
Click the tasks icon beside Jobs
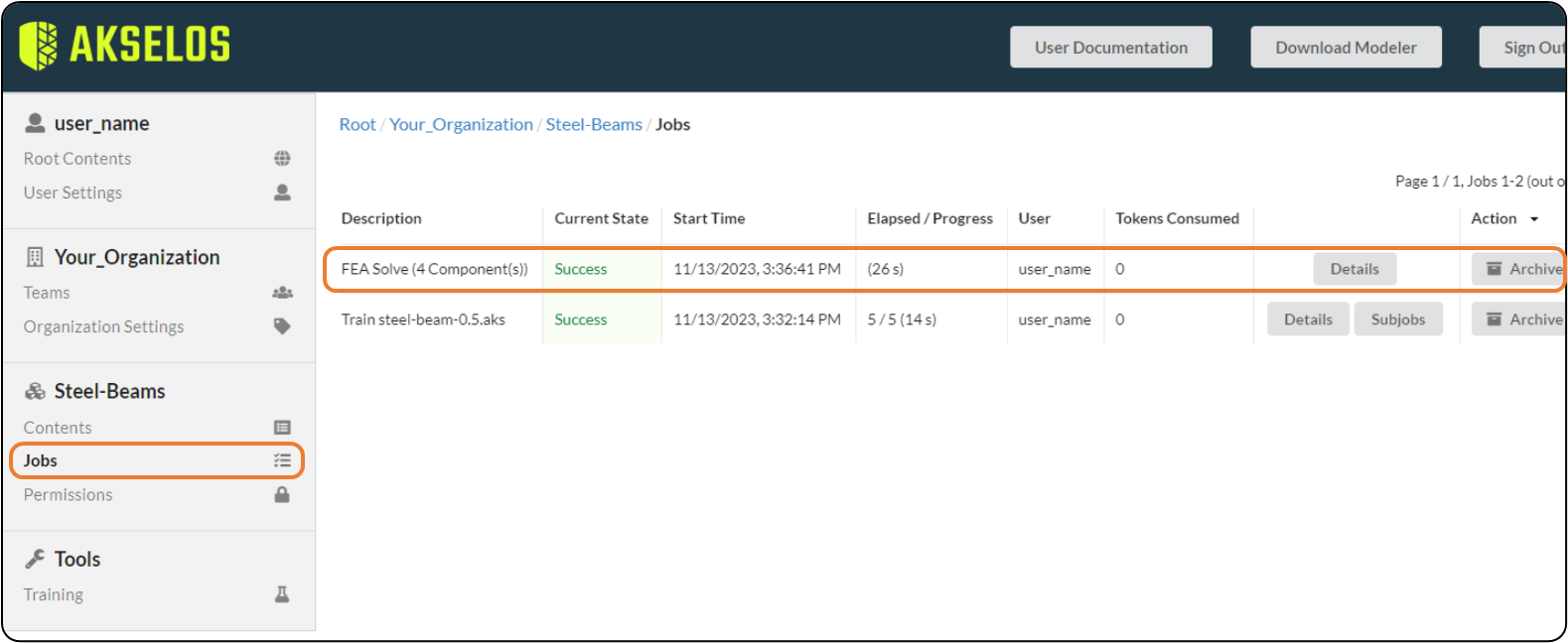click(282, 460)
